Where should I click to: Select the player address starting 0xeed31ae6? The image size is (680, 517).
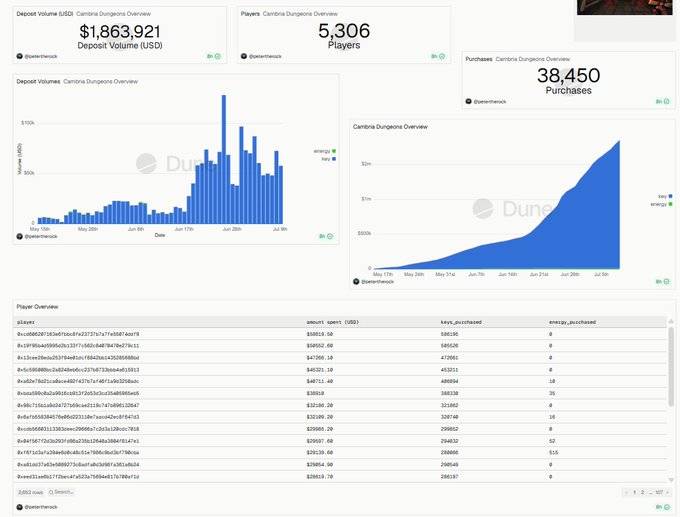click(78, 477)
